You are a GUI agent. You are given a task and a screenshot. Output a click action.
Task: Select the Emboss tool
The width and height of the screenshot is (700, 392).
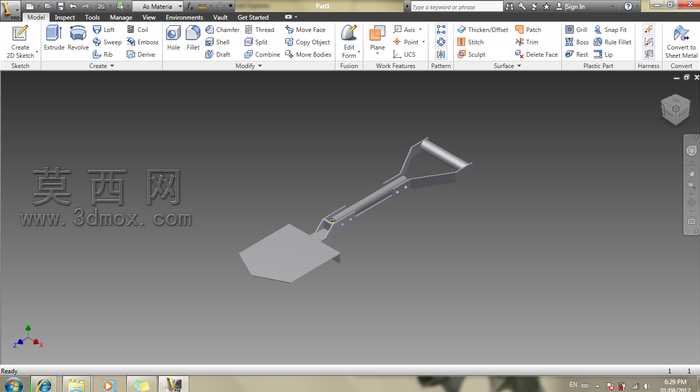[142, 42]
